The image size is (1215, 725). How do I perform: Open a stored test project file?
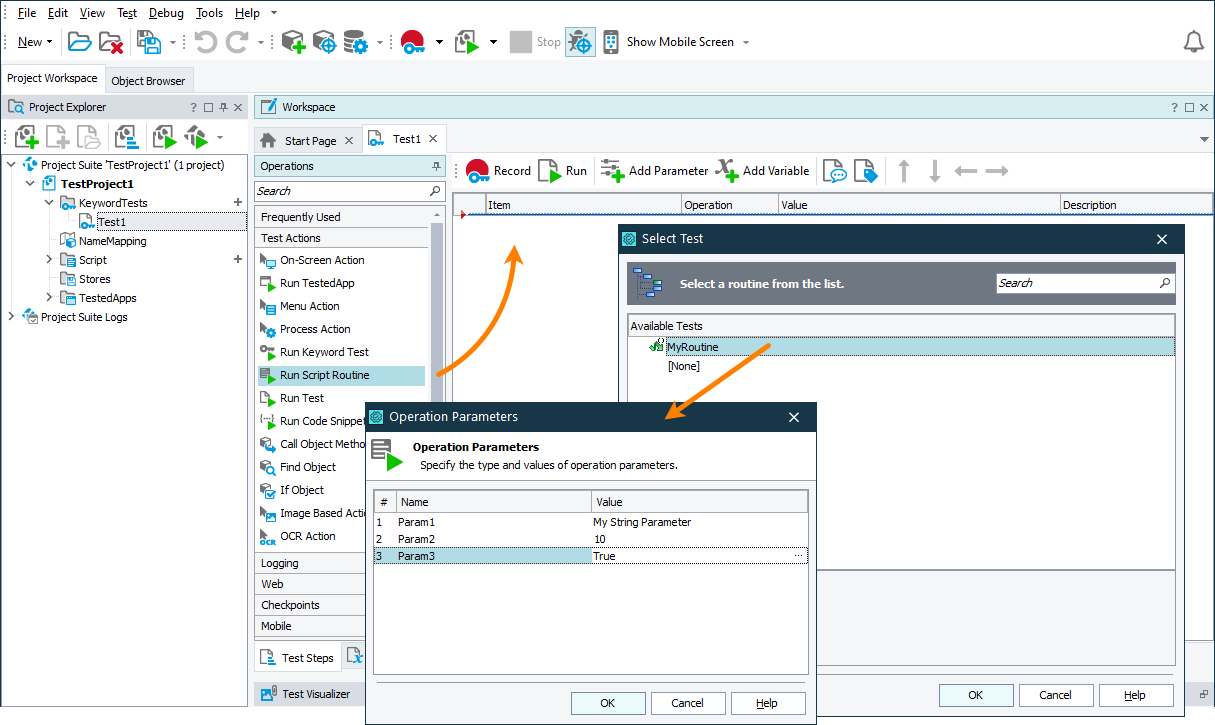[x=79, y=41]
